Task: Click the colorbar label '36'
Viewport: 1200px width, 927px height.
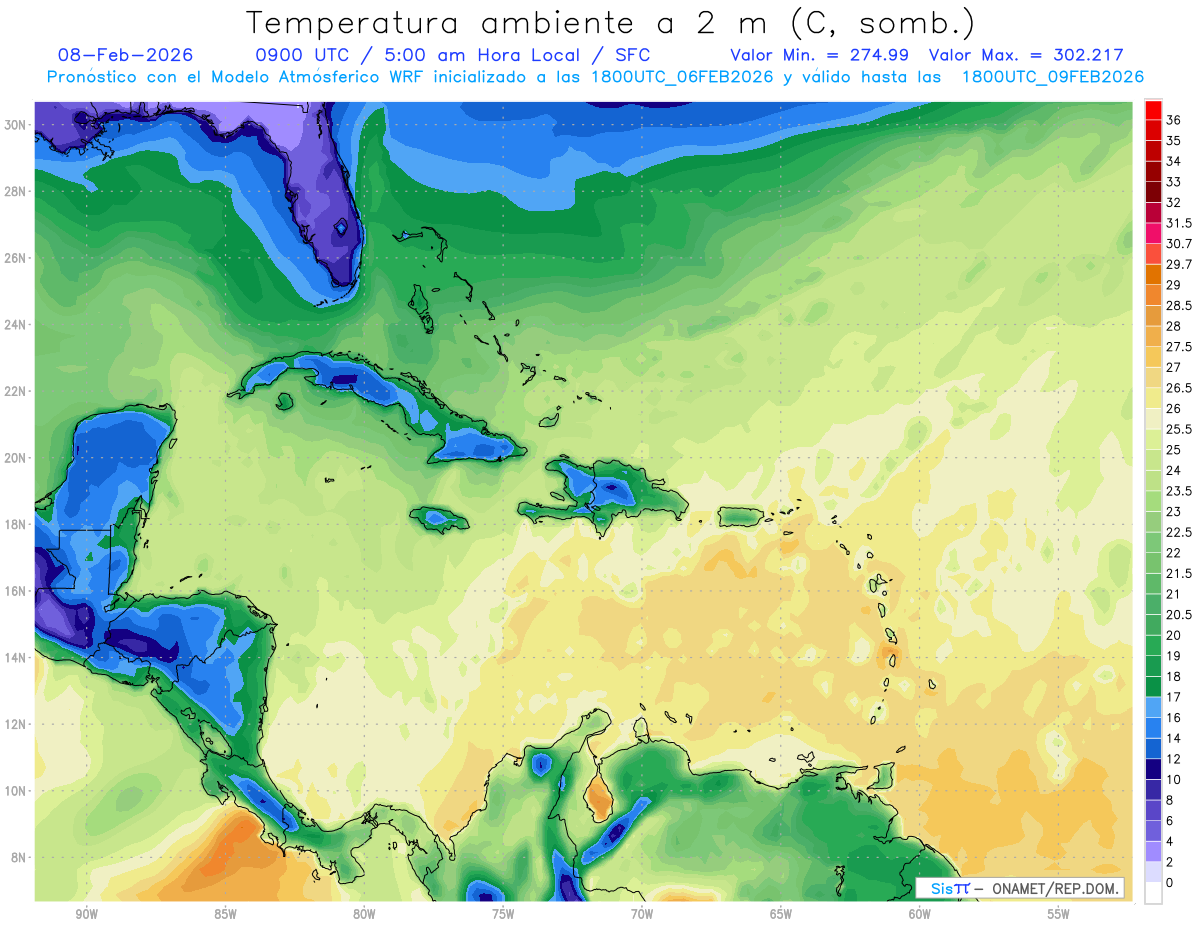Action: (x=1174, y=120)
